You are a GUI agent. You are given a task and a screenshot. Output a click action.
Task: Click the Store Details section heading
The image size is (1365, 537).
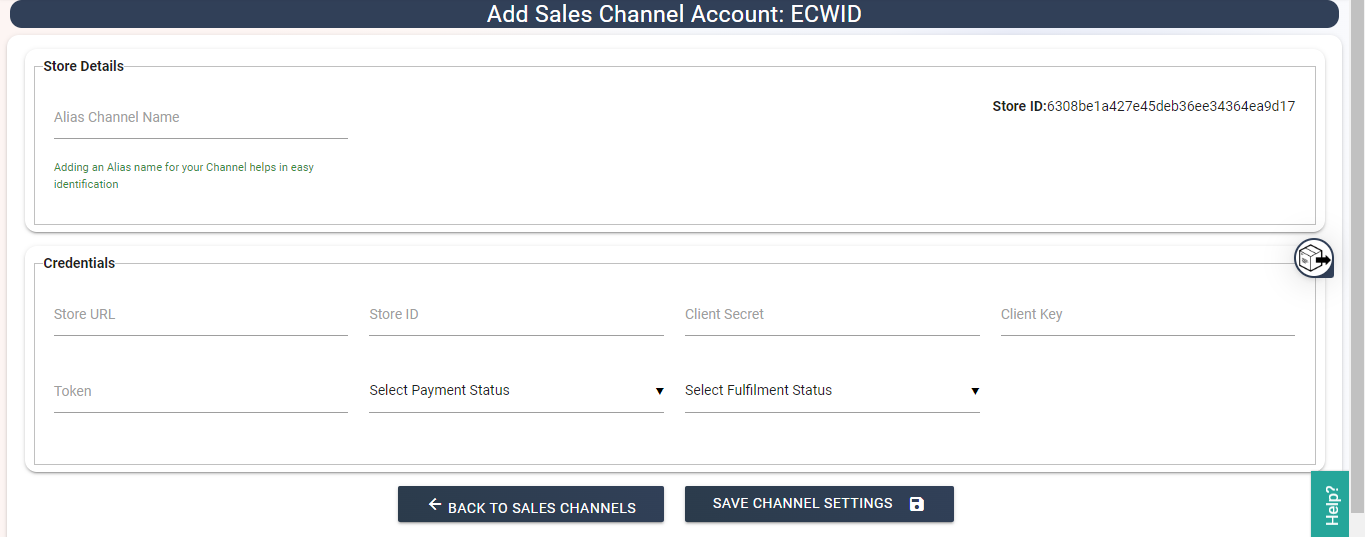click(84, 66)
